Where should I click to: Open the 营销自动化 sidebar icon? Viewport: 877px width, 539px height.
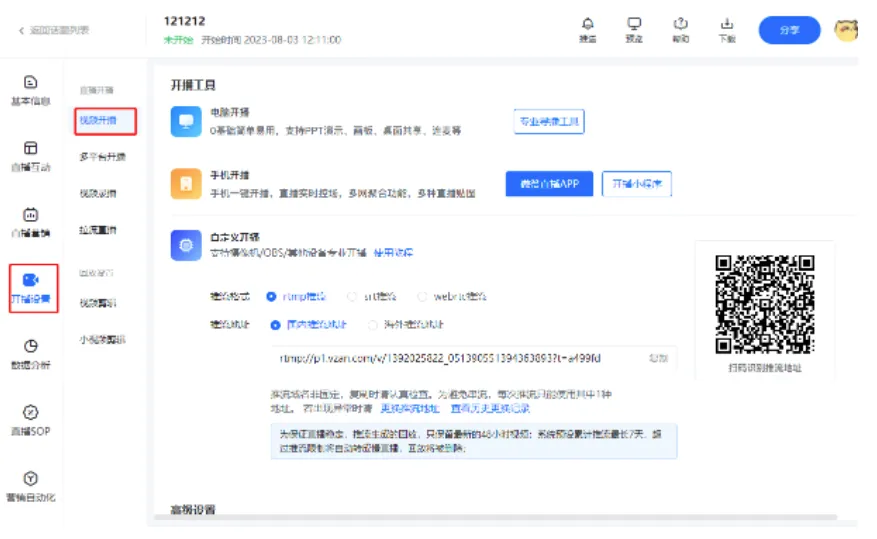click(x=30, y=479)
